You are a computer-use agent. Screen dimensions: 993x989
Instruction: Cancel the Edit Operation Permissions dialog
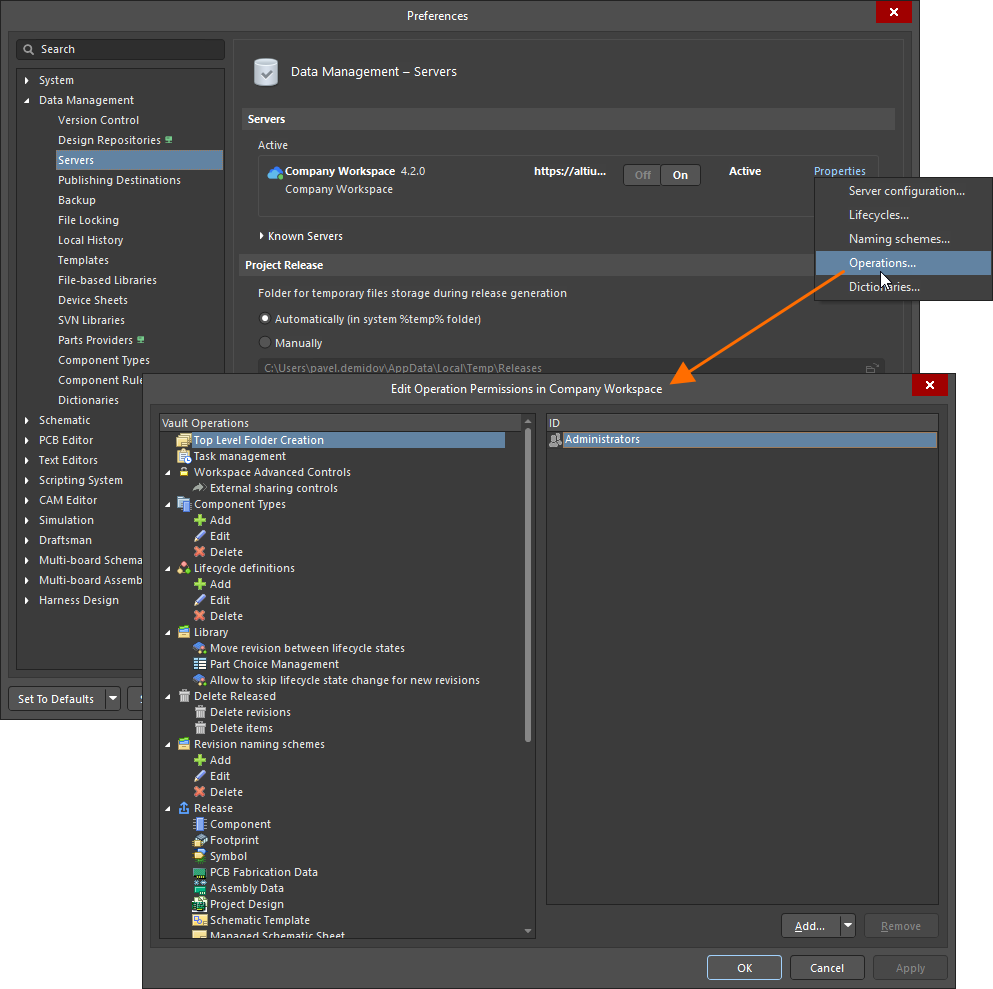[826, 967]
